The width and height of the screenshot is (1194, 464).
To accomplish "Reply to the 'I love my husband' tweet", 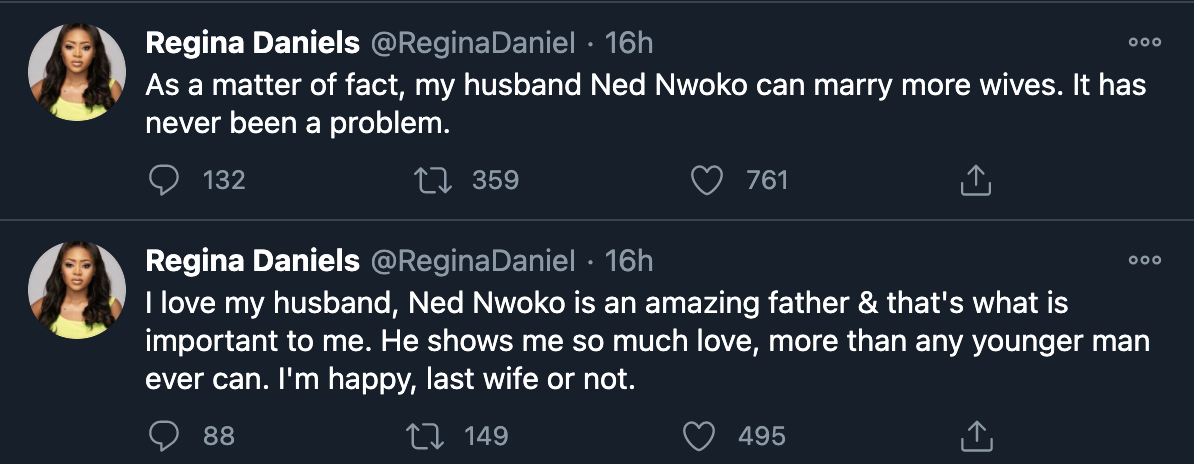I will tap(163, 436).
